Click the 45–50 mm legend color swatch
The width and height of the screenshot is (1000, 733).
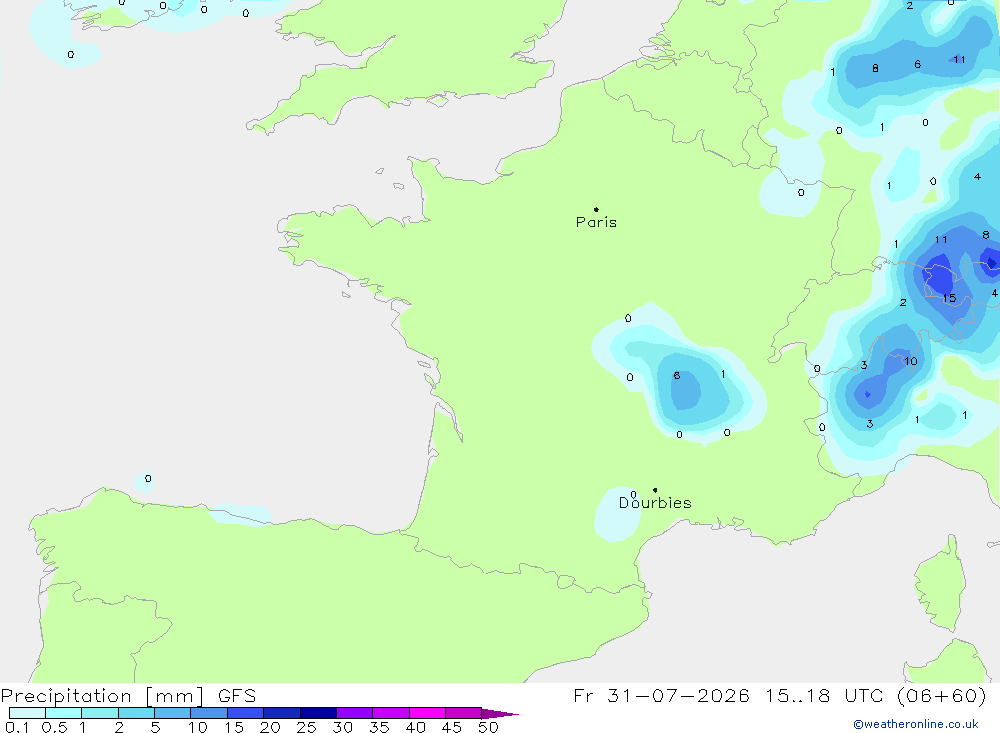point(464,713)
